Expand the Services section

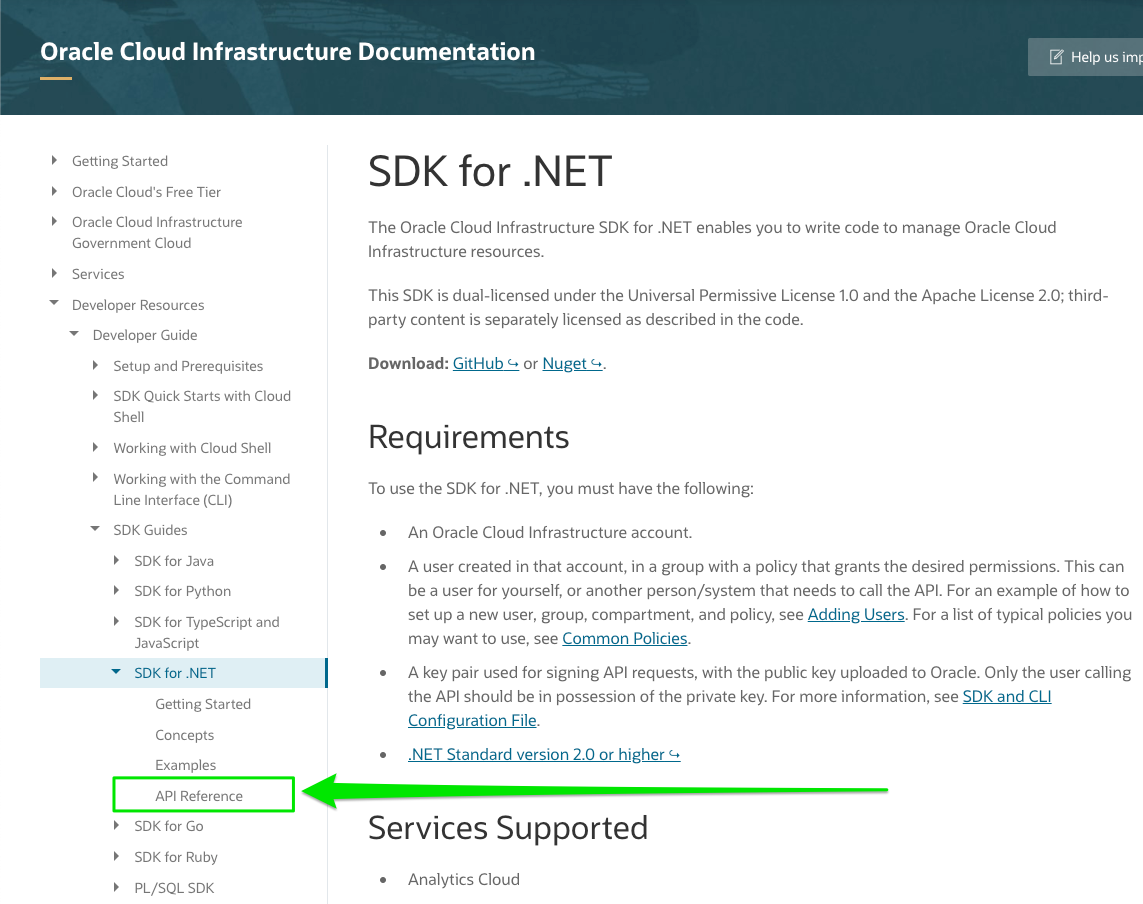click(x=53, y=273)
